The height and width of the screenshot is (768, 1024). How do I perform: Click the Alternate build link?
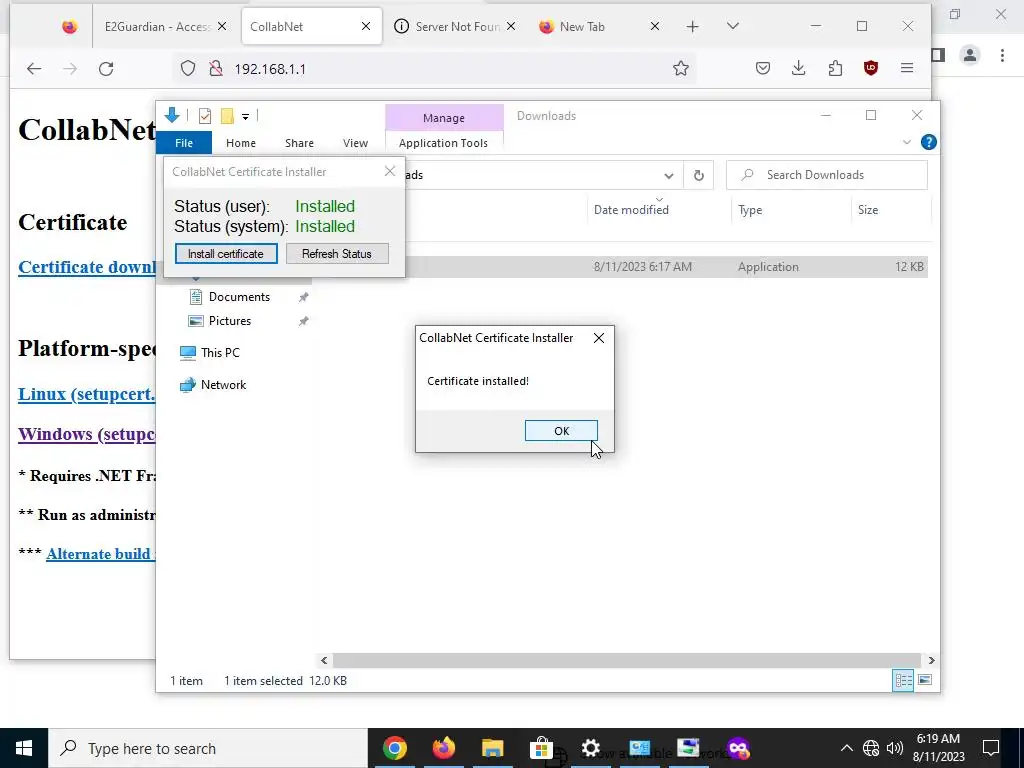(x=101, y=554)
